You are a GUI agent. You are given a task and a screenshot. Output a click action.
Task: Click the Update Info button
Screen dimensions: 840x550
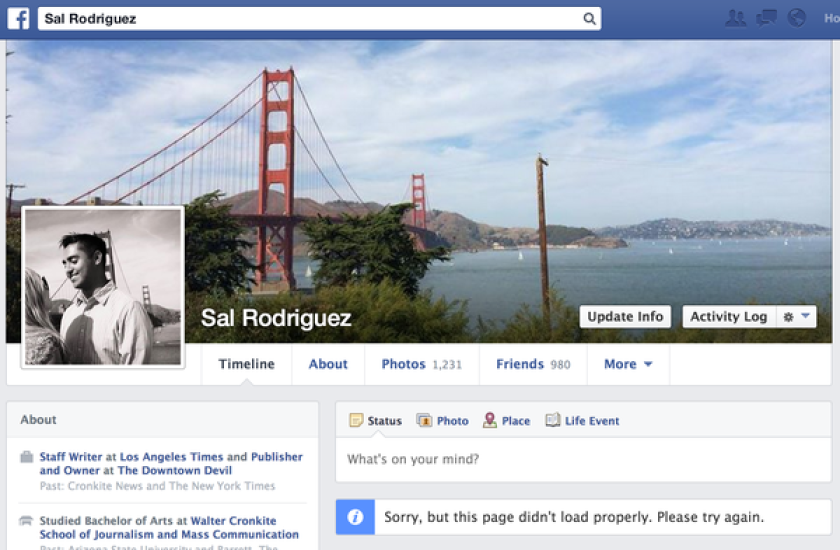[x=625, y=317]
